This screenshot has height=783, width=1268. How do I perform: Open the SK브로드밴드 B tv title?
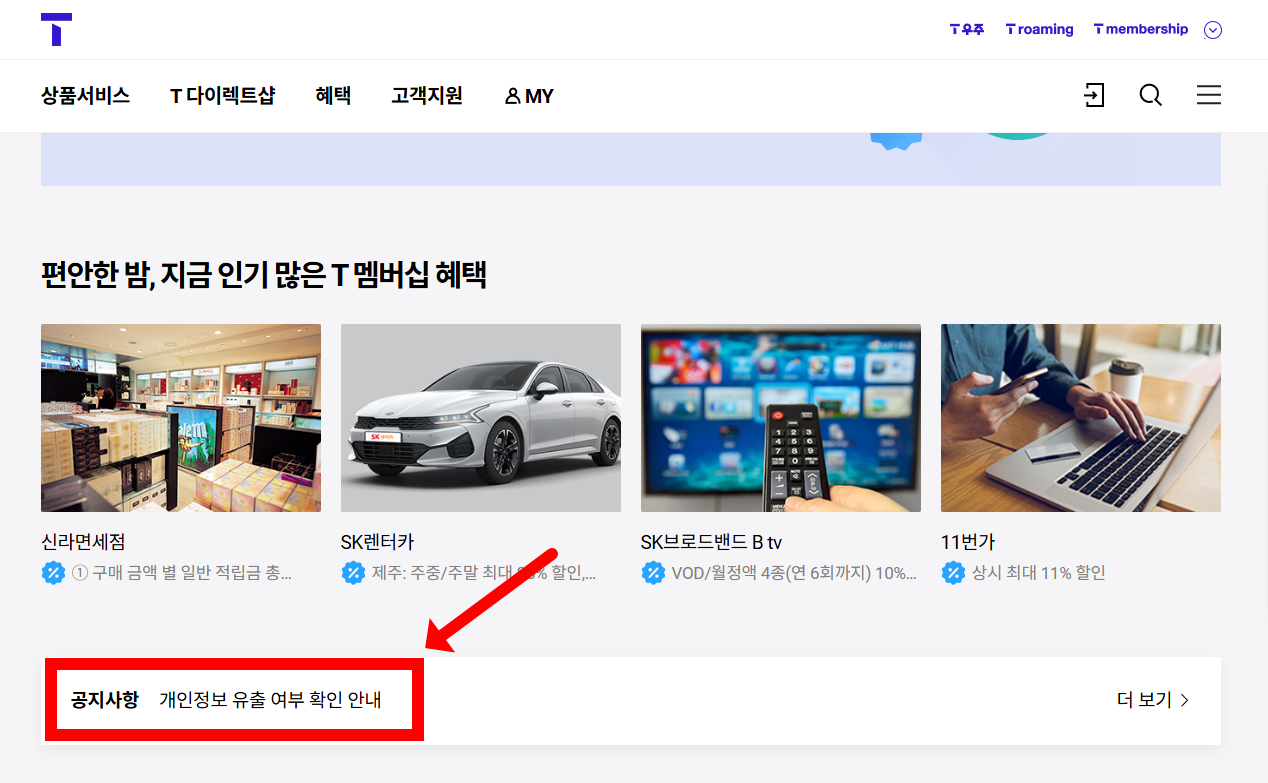coord(710,543)
